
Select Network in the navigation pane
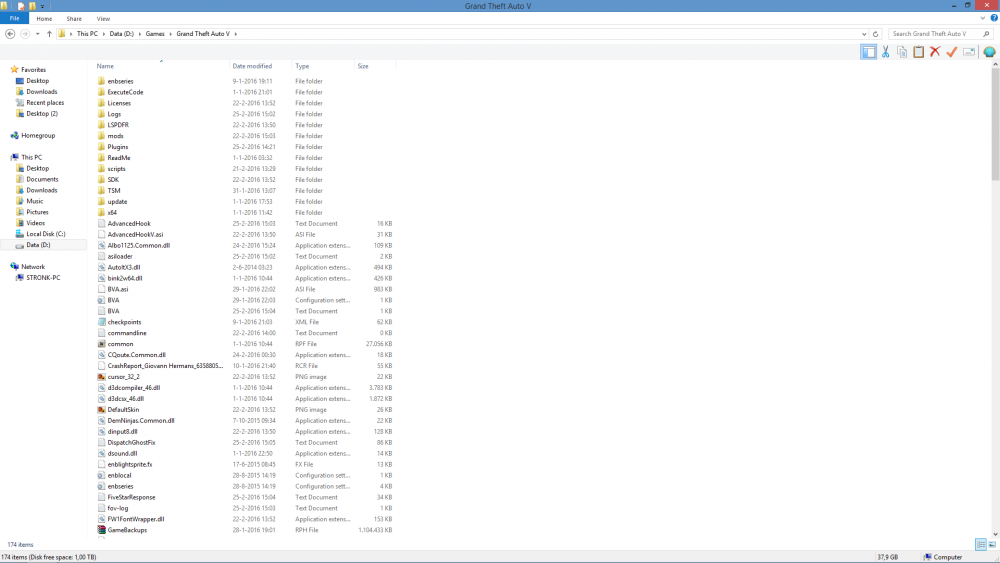pyautogui.click(x=33, y=267)
